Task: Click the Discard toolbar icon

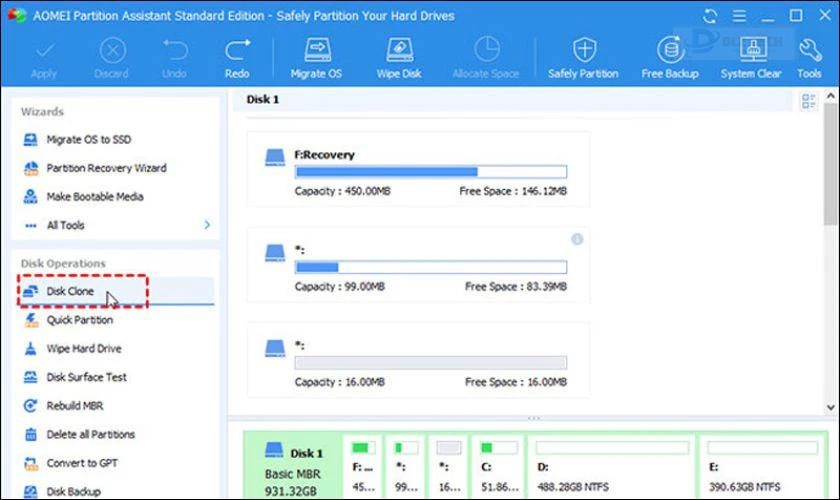Action: (112, 52)
